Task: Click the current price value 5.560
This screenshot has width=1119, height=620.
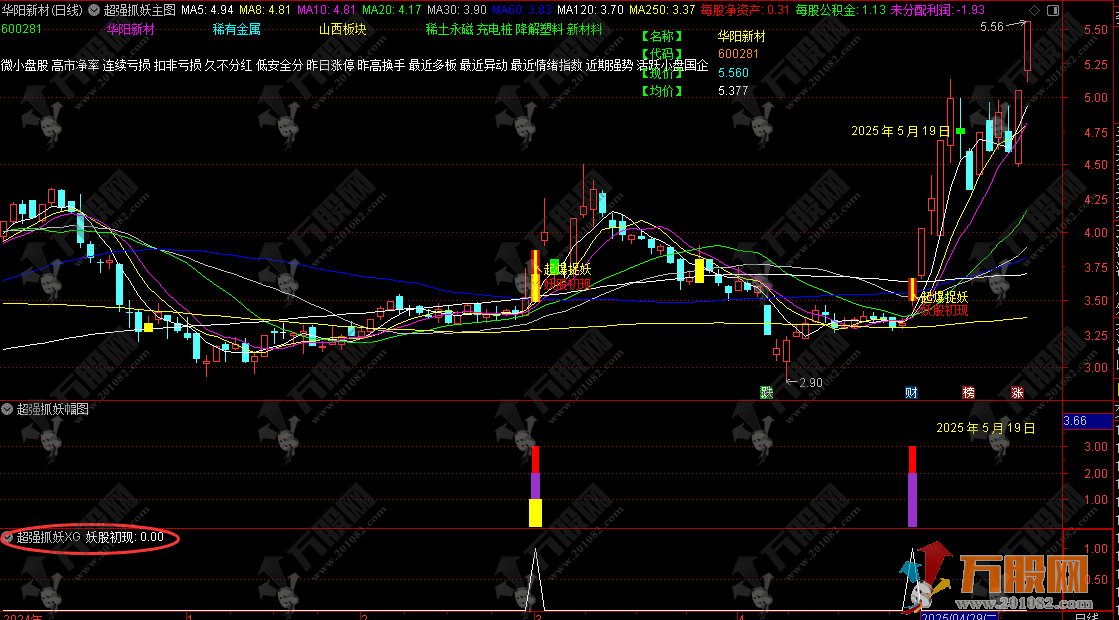Action: point(733,73)
